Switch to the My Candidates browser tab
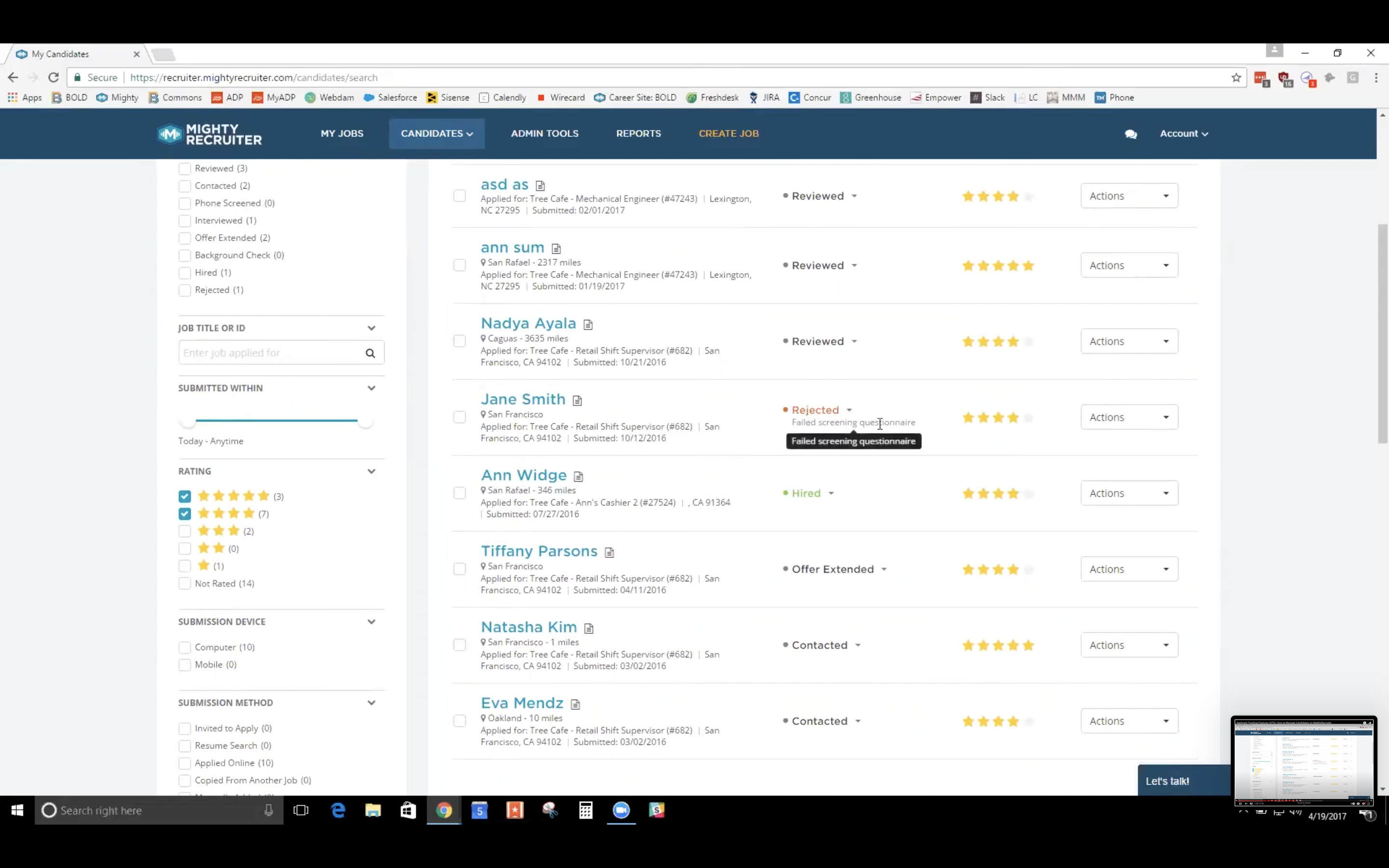The width and height of the screenshot is (1389, 868). 75,54
